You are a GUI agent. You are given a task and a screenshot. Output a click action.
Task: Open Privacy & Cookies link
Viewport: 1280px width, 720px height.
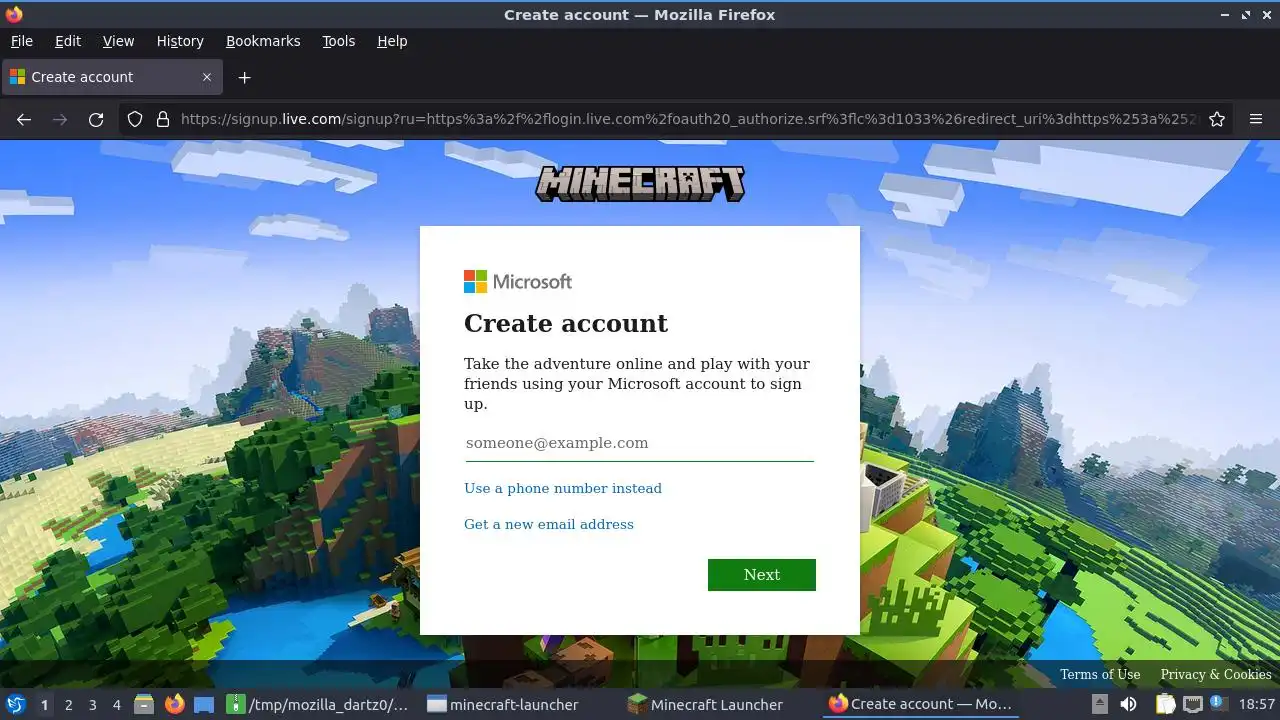tap(1216, 674)
